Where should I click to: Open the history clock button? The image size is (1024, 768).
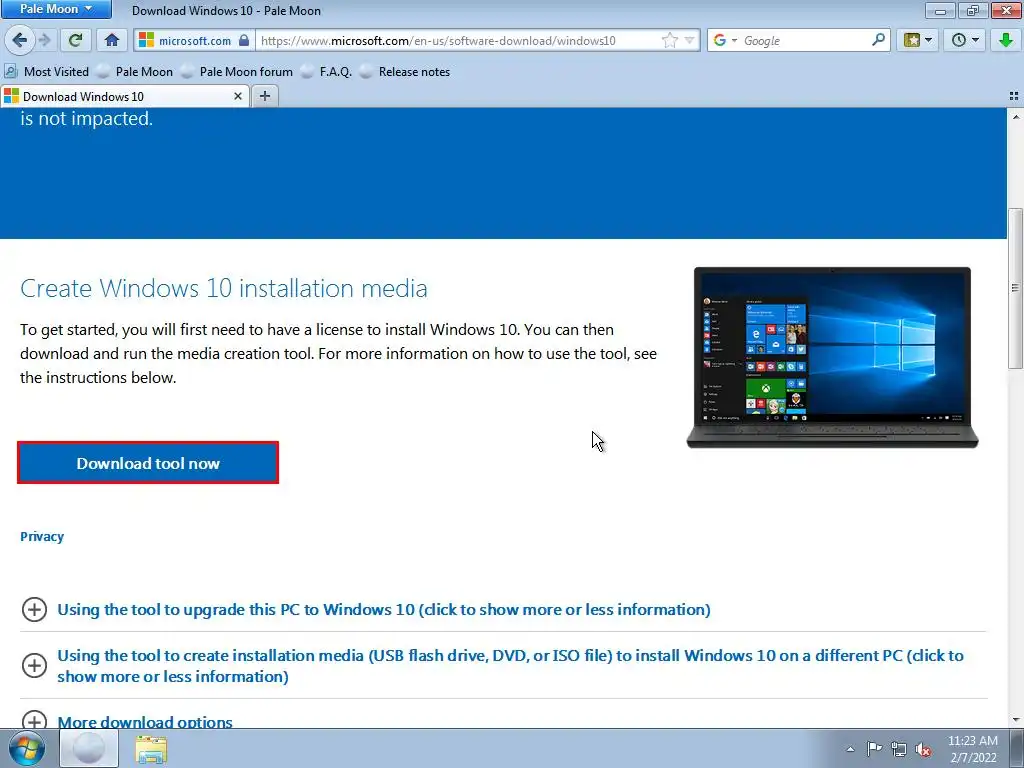(965, 40)
